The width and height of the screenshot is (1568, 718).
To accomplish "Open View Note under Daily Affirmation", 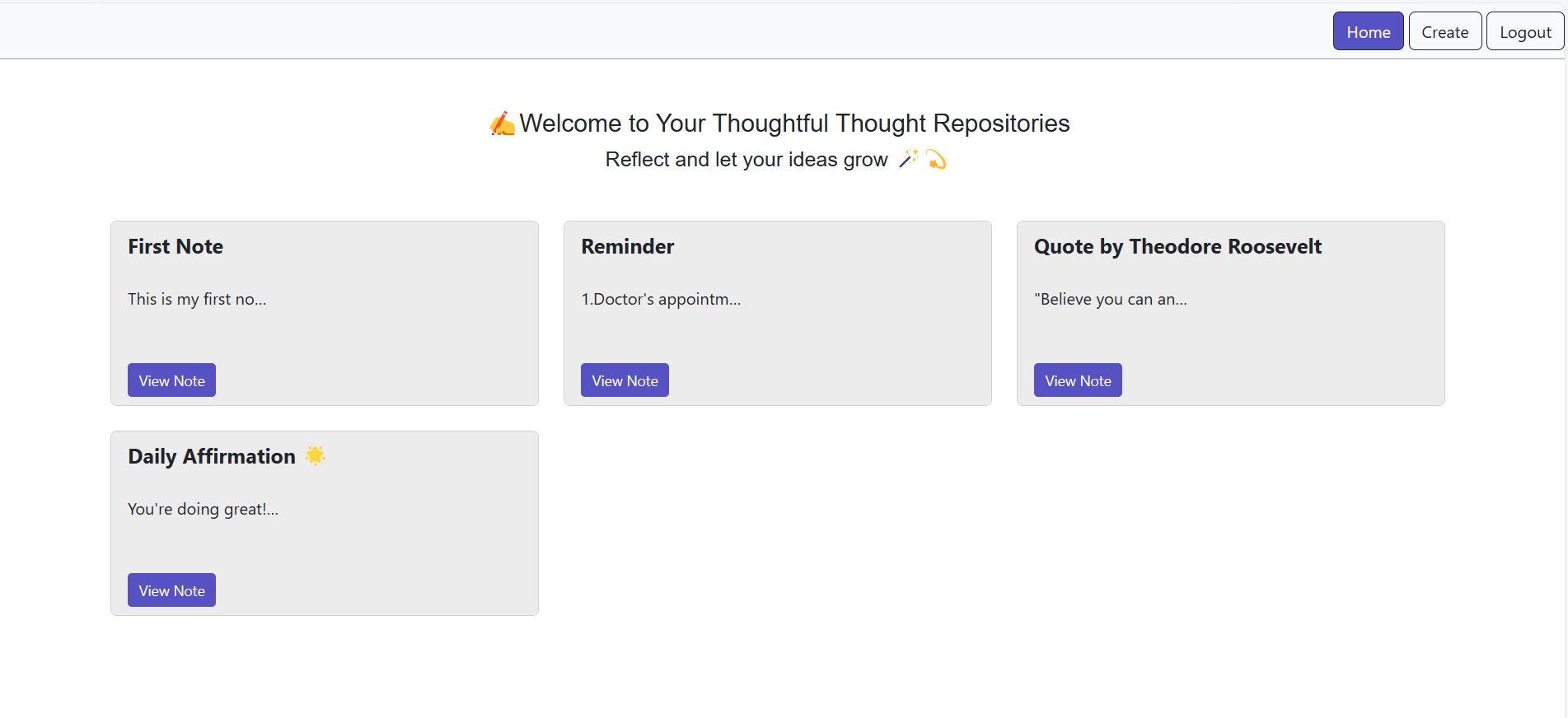I will click(x=171, y=590).
